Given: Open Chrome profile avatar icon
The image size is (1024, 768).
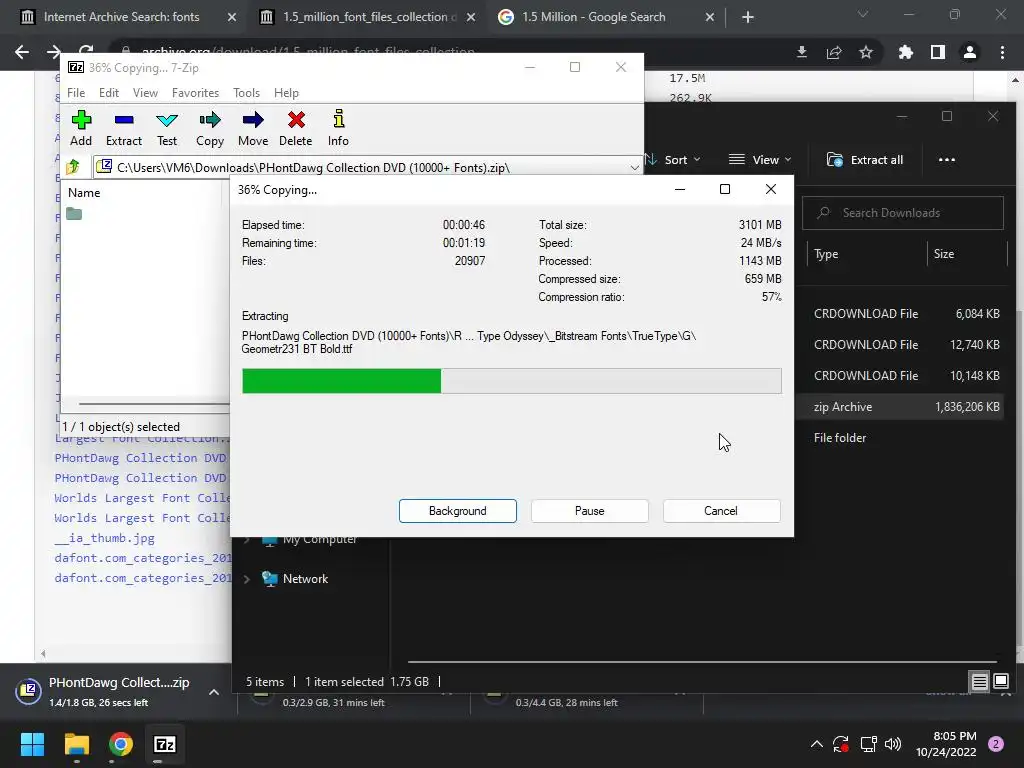Looking at the screenshot, I should (x=970, y=52).
